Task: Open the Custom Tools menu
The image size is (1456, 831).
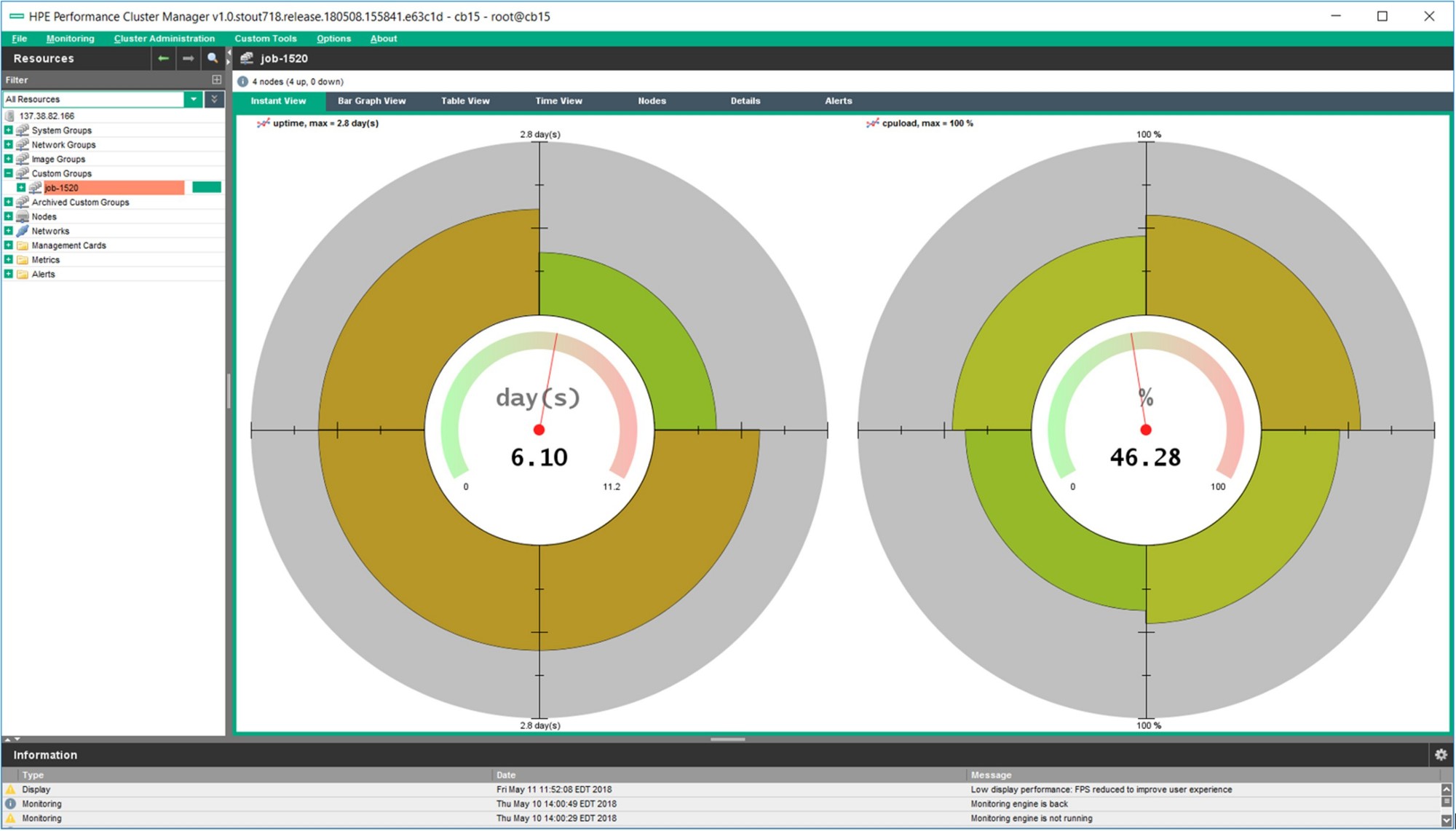Action: 266,39
